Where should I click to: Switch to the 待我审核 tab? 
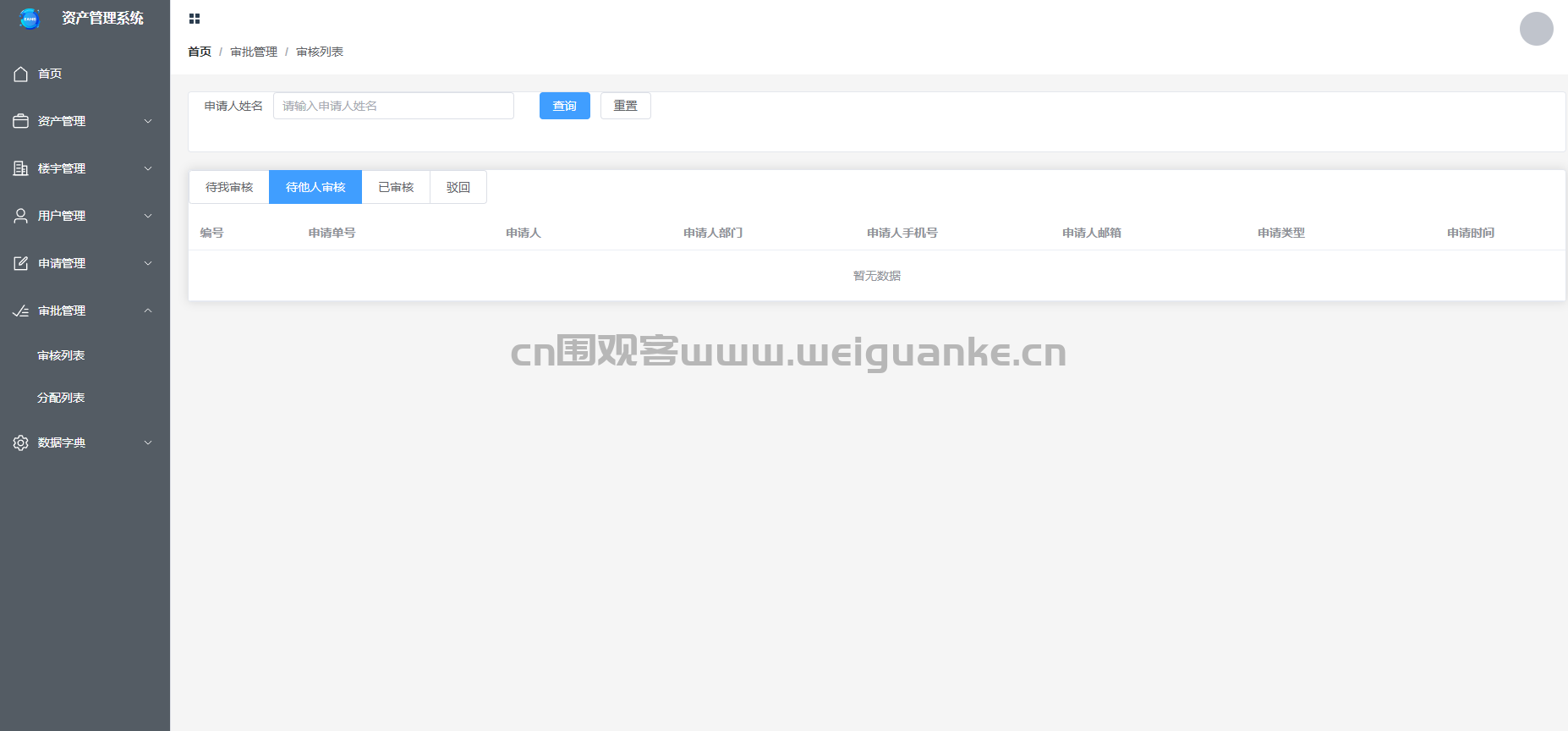tap(229, 188)
